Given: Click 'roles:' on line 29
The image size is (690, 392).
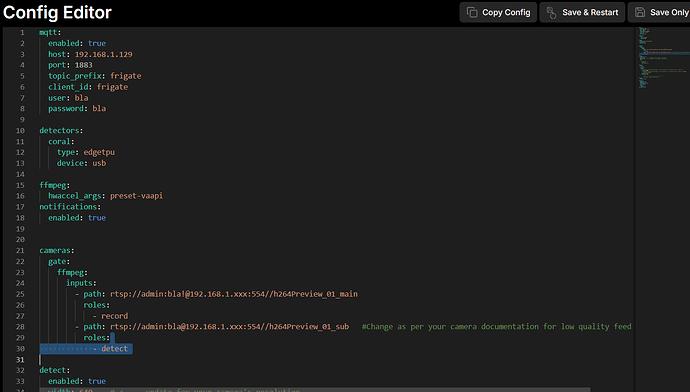Looking at the screenshot, I should coord(97,337).
